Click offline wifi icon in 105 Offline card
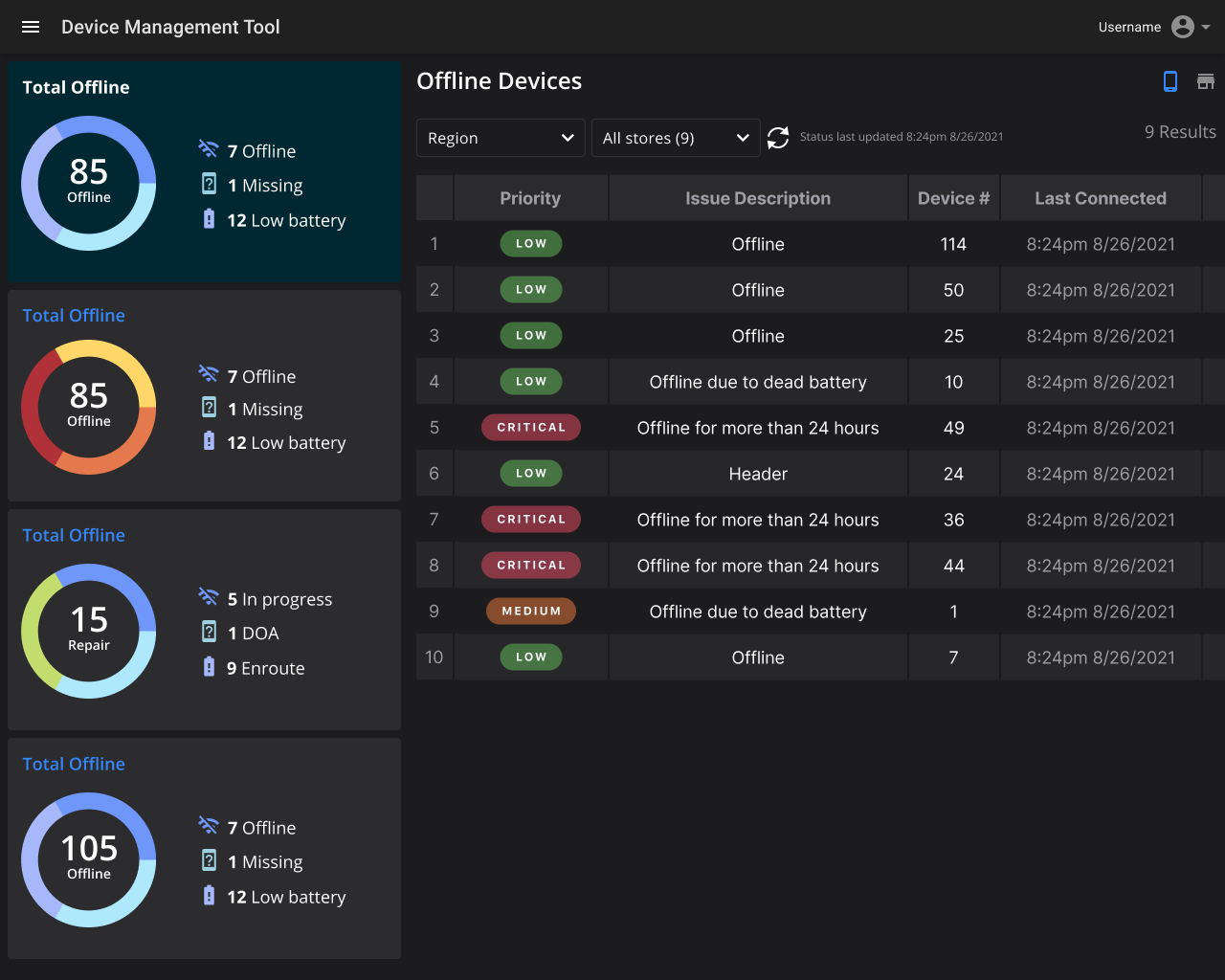This screenshot has height=980, width=1225. point(209,825)
